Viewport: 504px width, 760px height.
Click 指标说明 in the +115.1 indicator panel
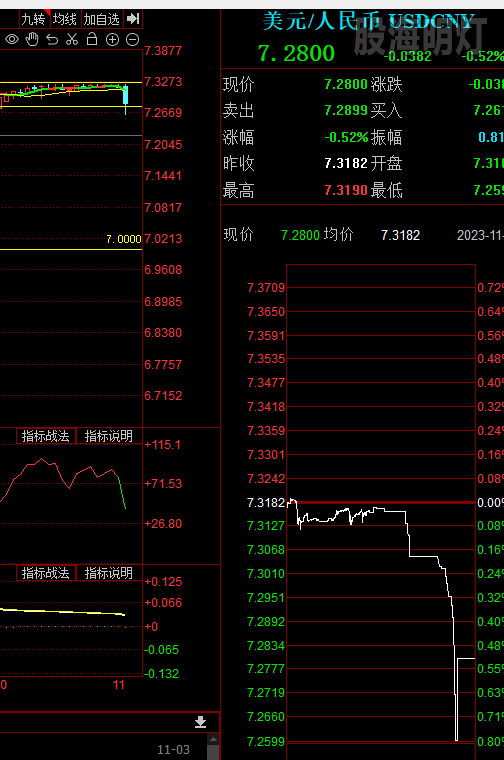coord(109,436)
